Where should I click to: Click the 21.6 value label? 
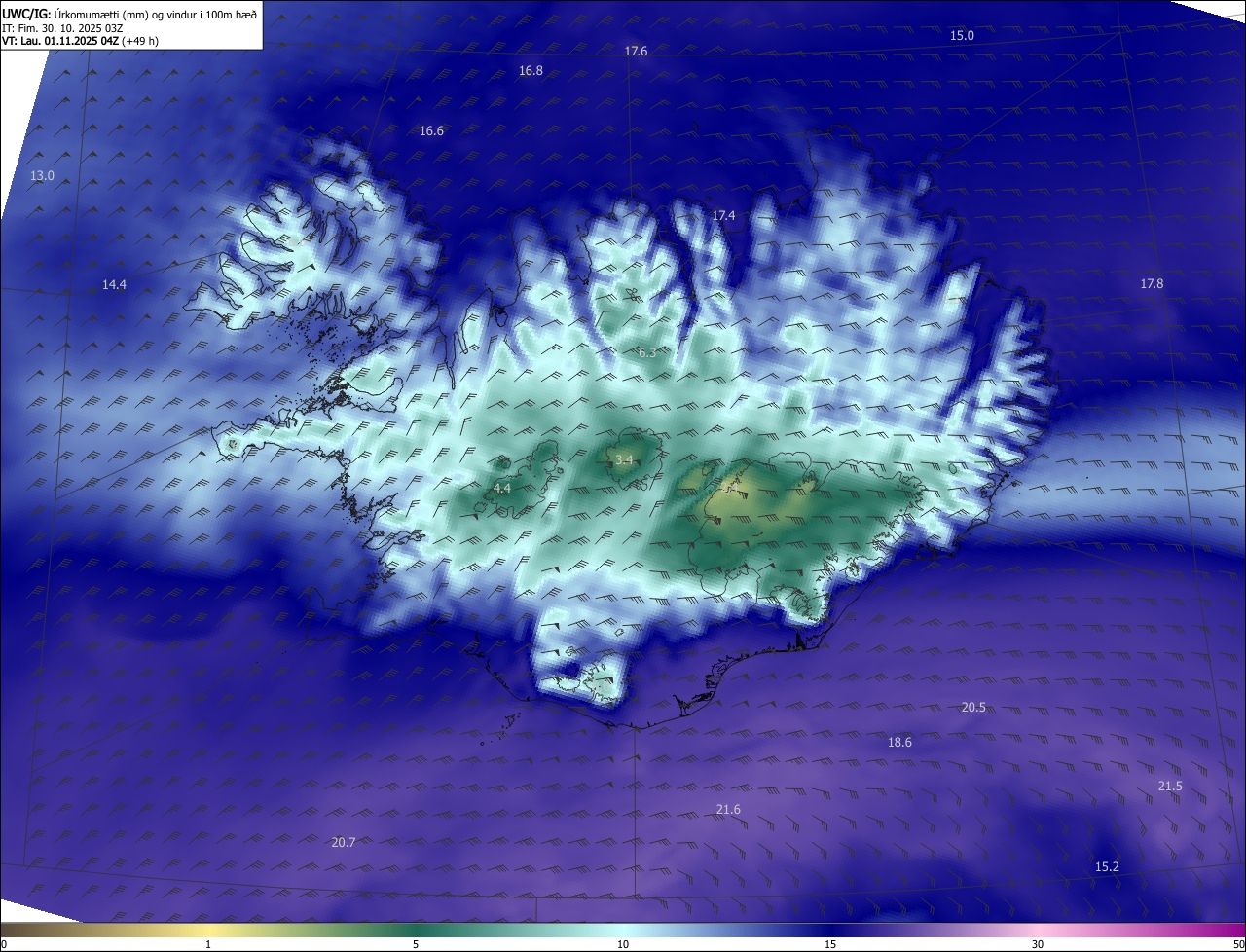point(728,809)
